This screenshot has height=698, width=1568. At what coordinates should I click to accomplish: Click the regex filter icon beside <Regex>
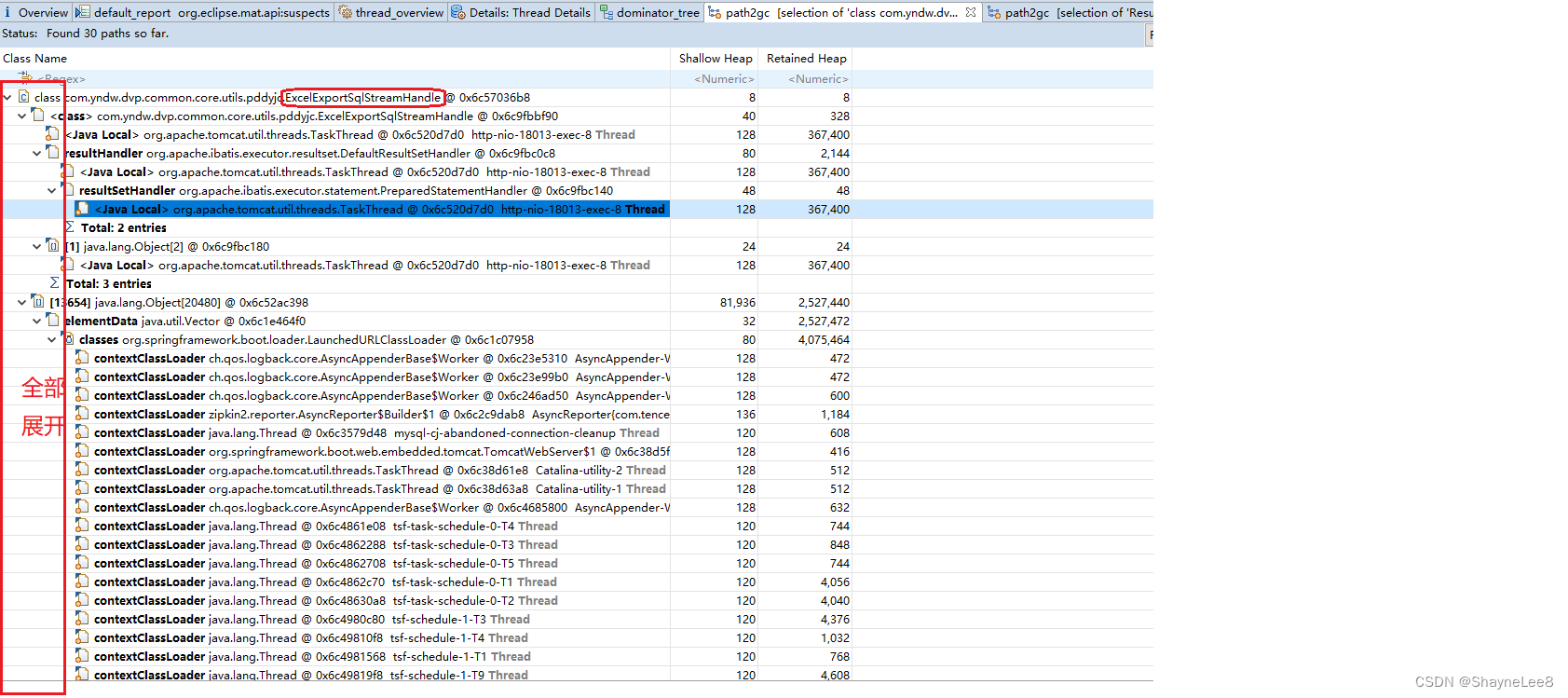(25, 78)
